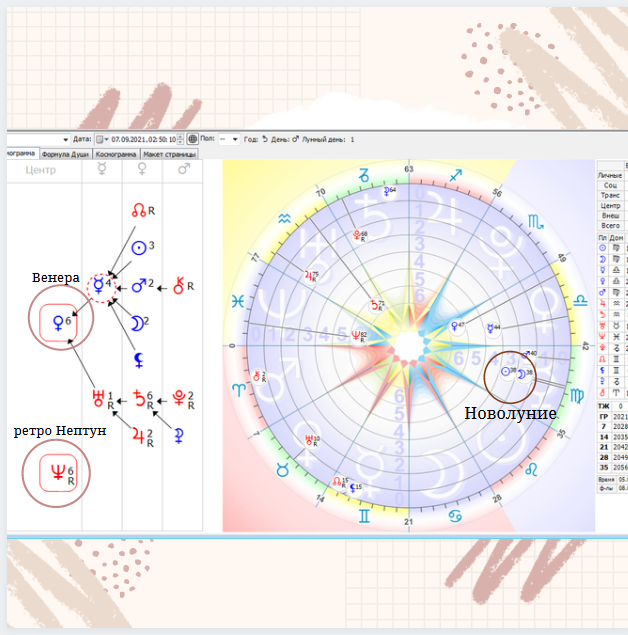Open the globe location icon in toolbar
This screenshot has width=628, height=635.
(x=192, y=139)
